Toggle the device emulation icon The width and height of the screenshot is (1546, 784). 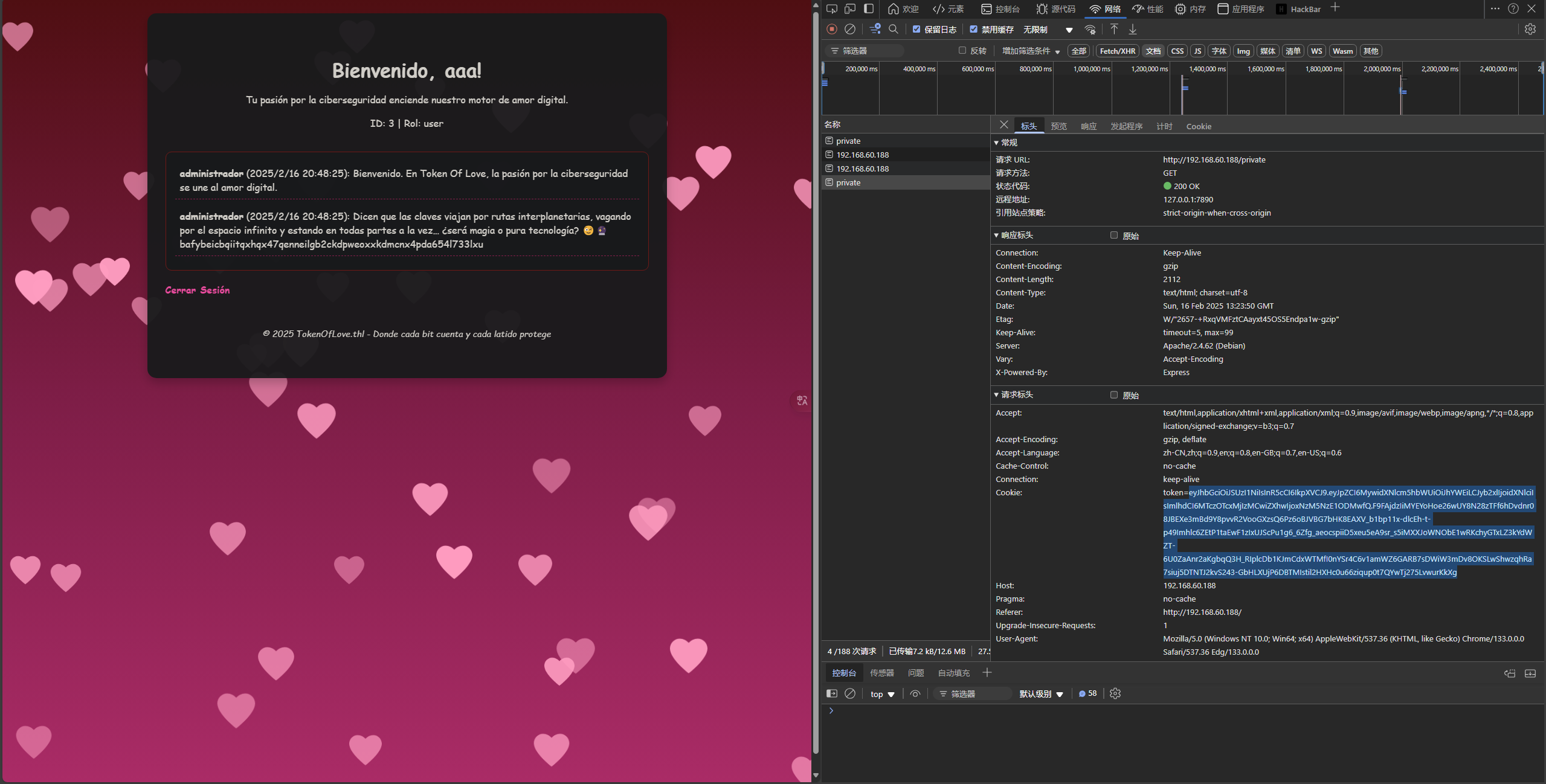850,8
